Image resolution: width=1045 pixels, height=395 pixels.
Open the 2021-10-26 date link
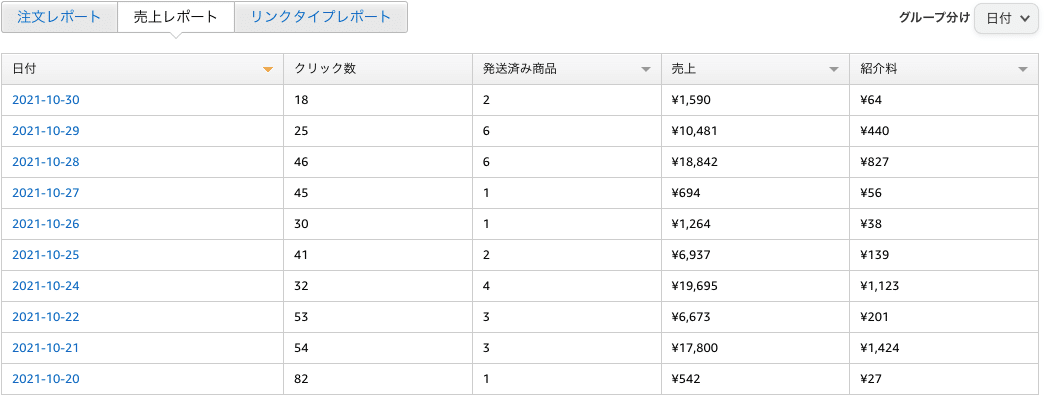(x=46, y=224)
